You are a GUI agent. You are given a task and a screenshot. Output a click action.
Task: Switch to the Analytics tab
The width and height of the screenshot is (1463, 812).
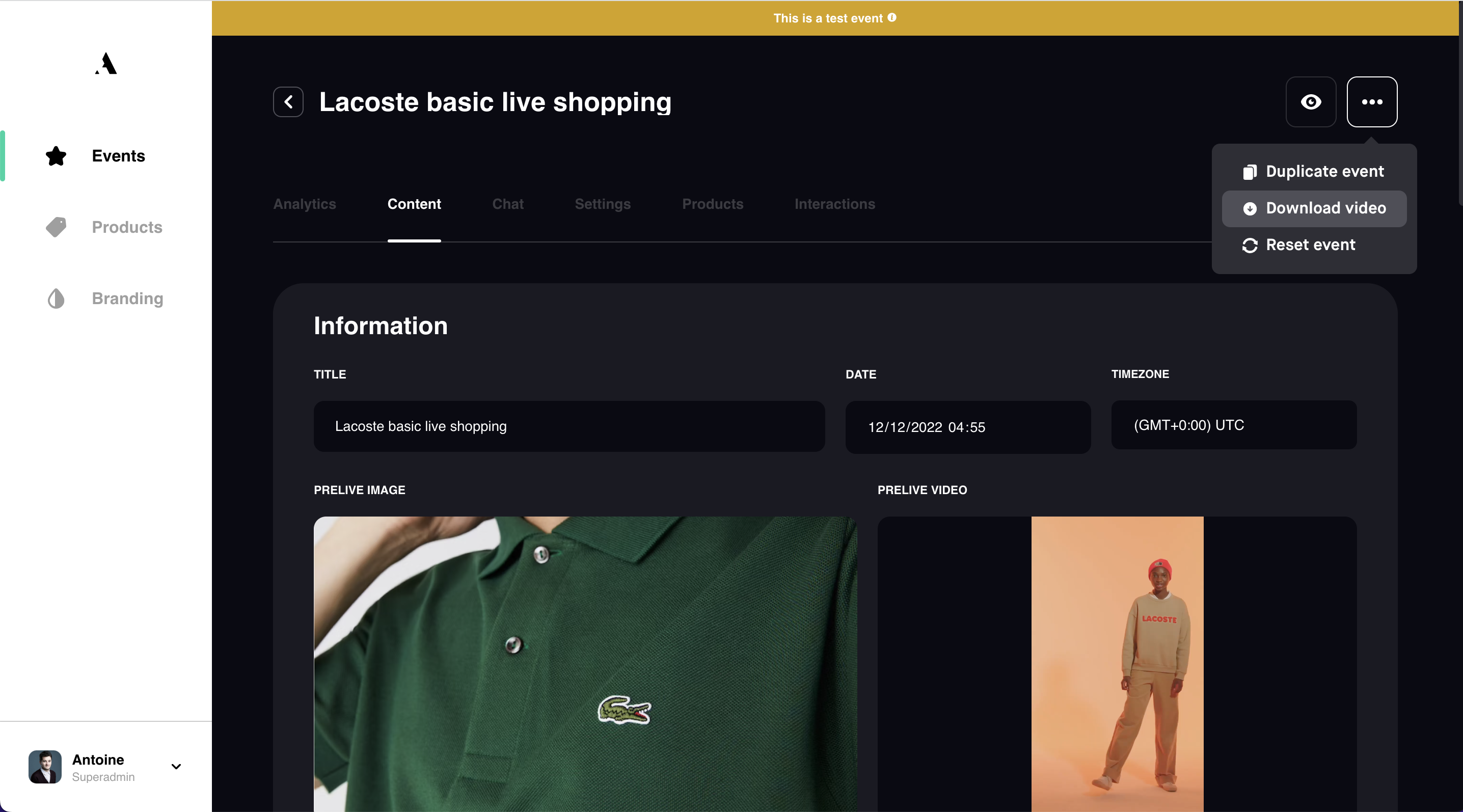click(305, 204)
